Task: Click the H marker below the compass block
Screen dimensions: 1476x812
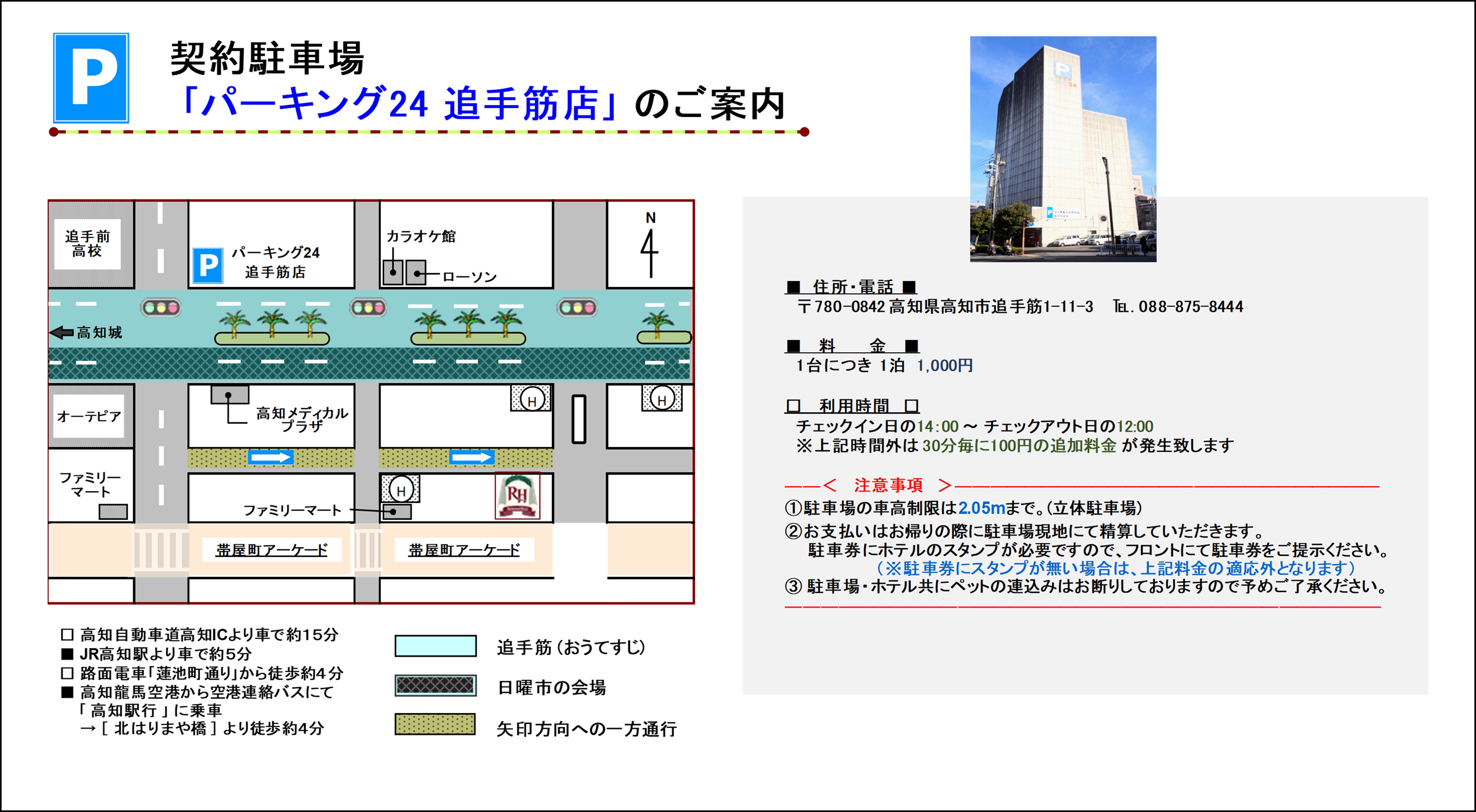Action: [662, 399]
